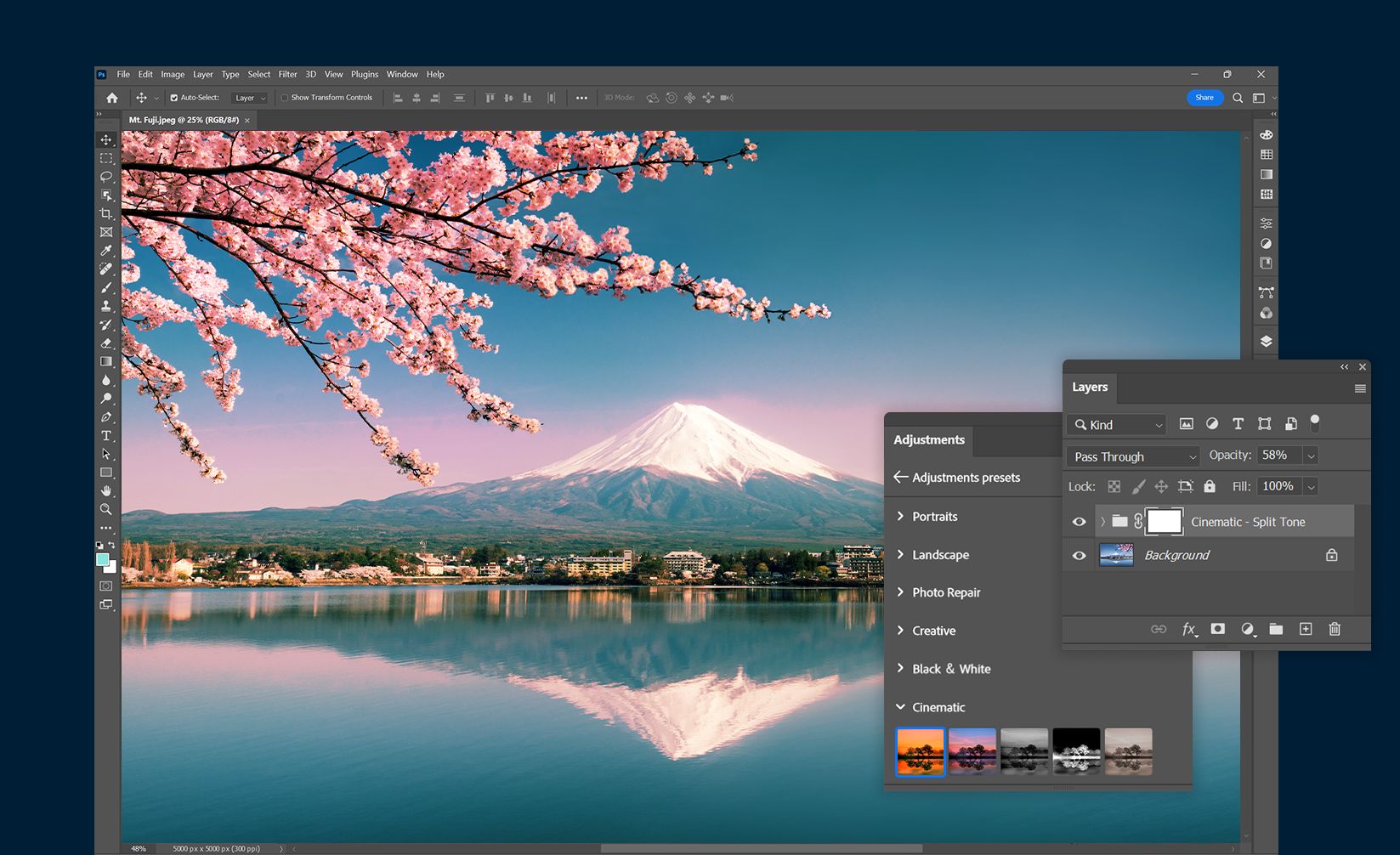Activate the Zoom tool in toolbar
The width and height of the screenshot is (1400, 855).
106,510
